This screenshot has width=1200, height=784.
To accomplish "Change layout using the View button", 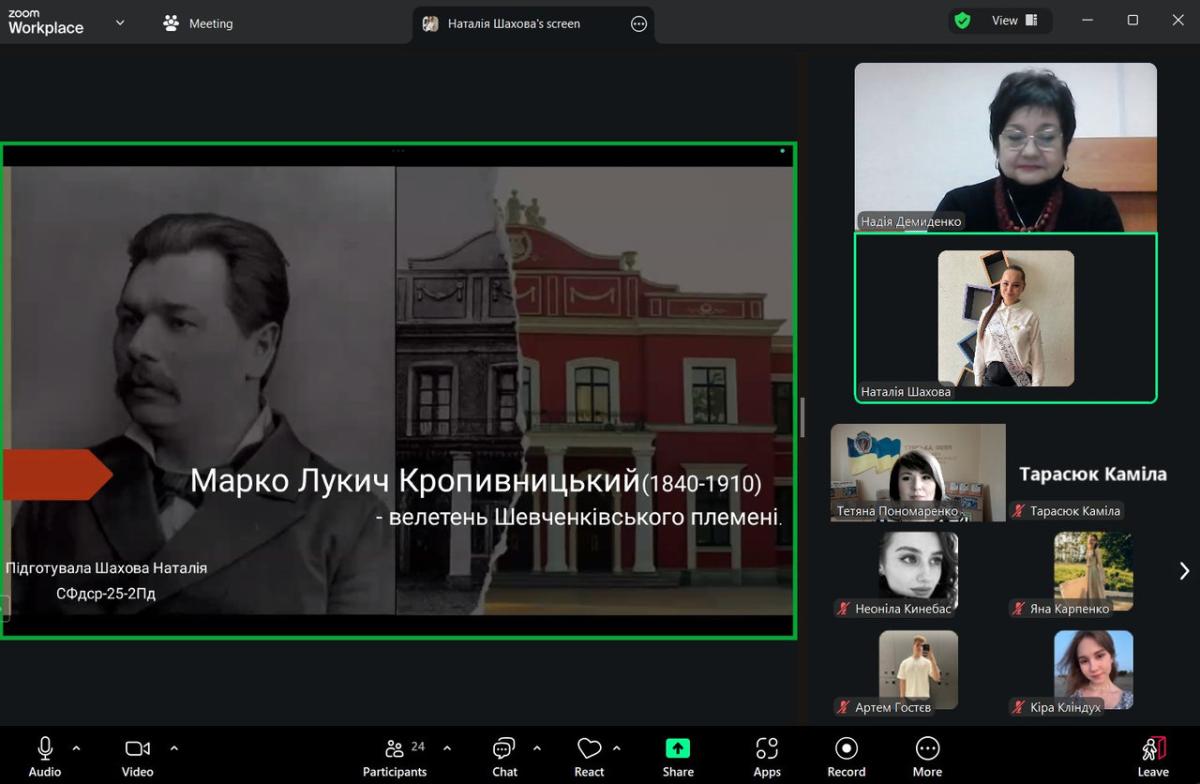I will pyautogui.click(x=1015, y=21).
